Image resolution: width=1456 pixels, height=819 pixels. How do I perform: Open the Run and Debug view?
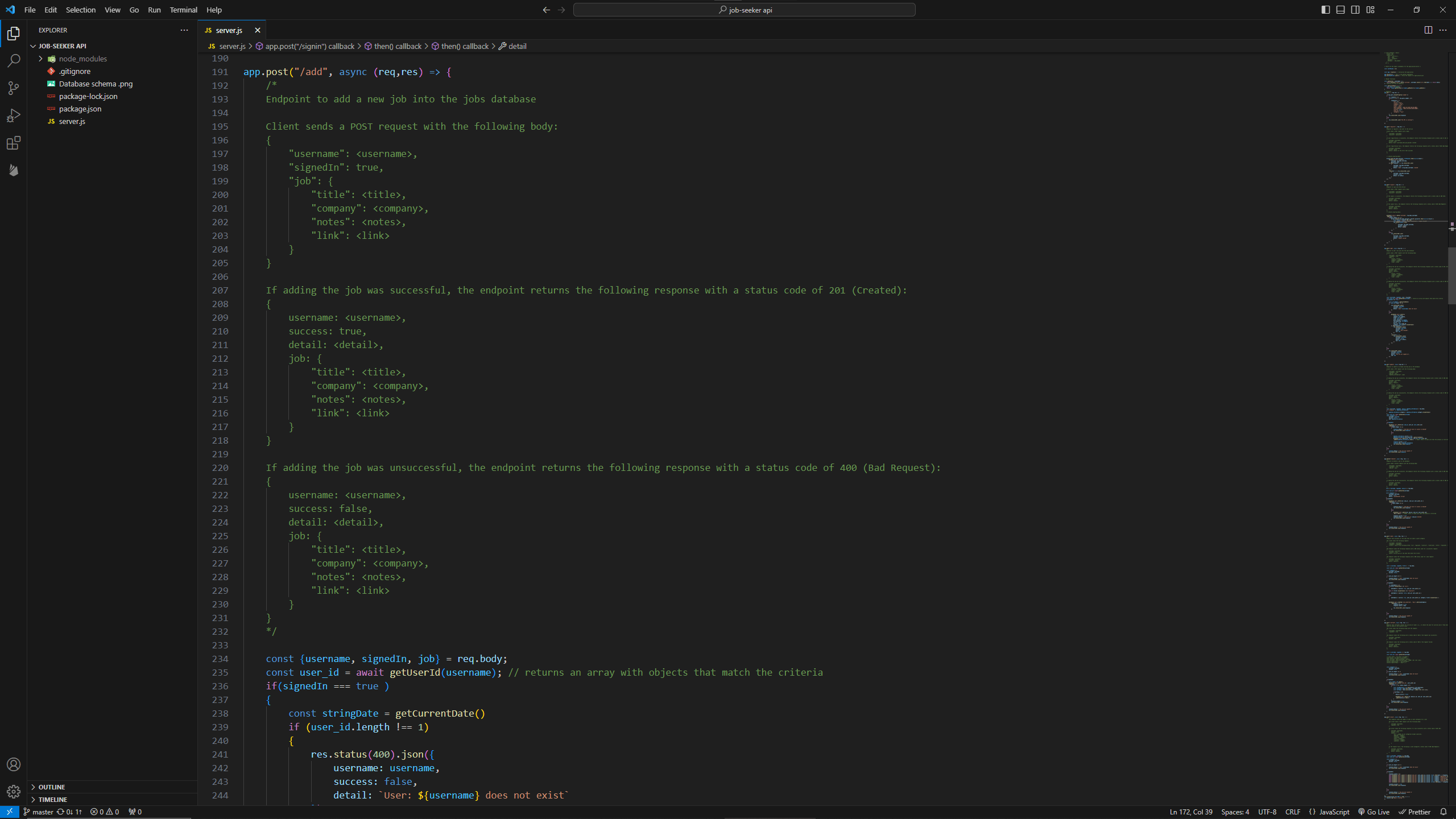point(14,115)
